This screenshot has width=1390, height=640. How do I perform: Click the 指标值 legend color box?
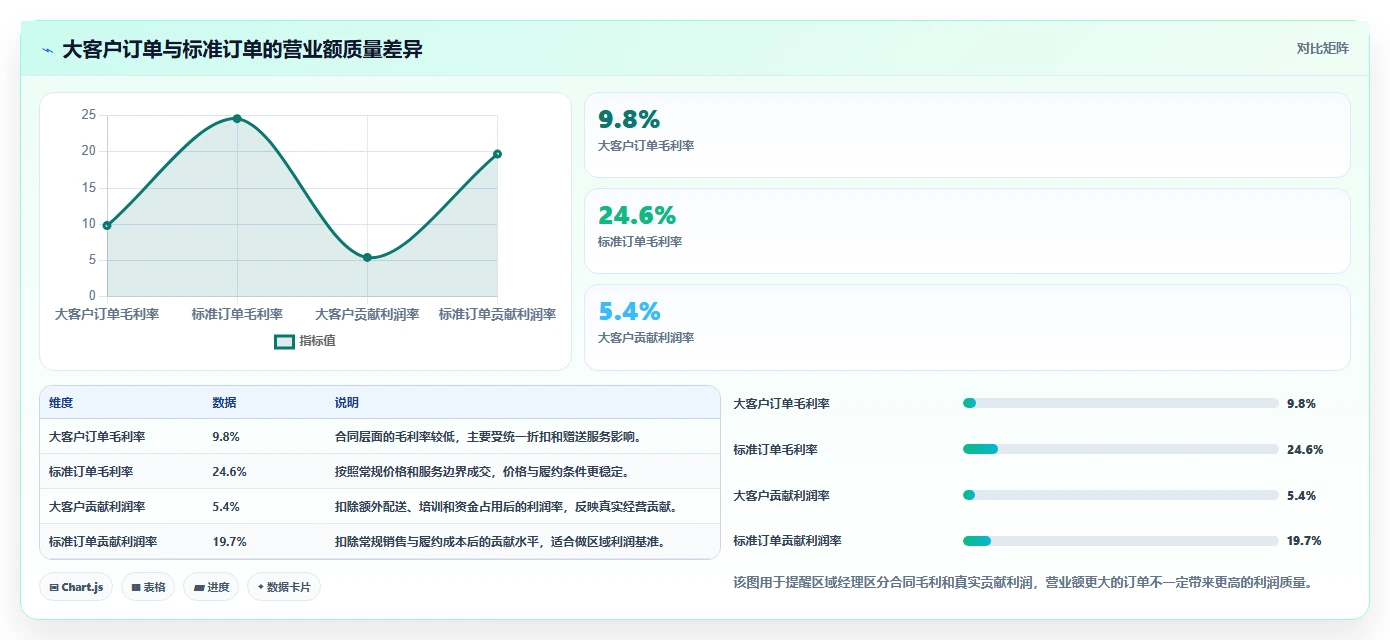tap(284, 341)
